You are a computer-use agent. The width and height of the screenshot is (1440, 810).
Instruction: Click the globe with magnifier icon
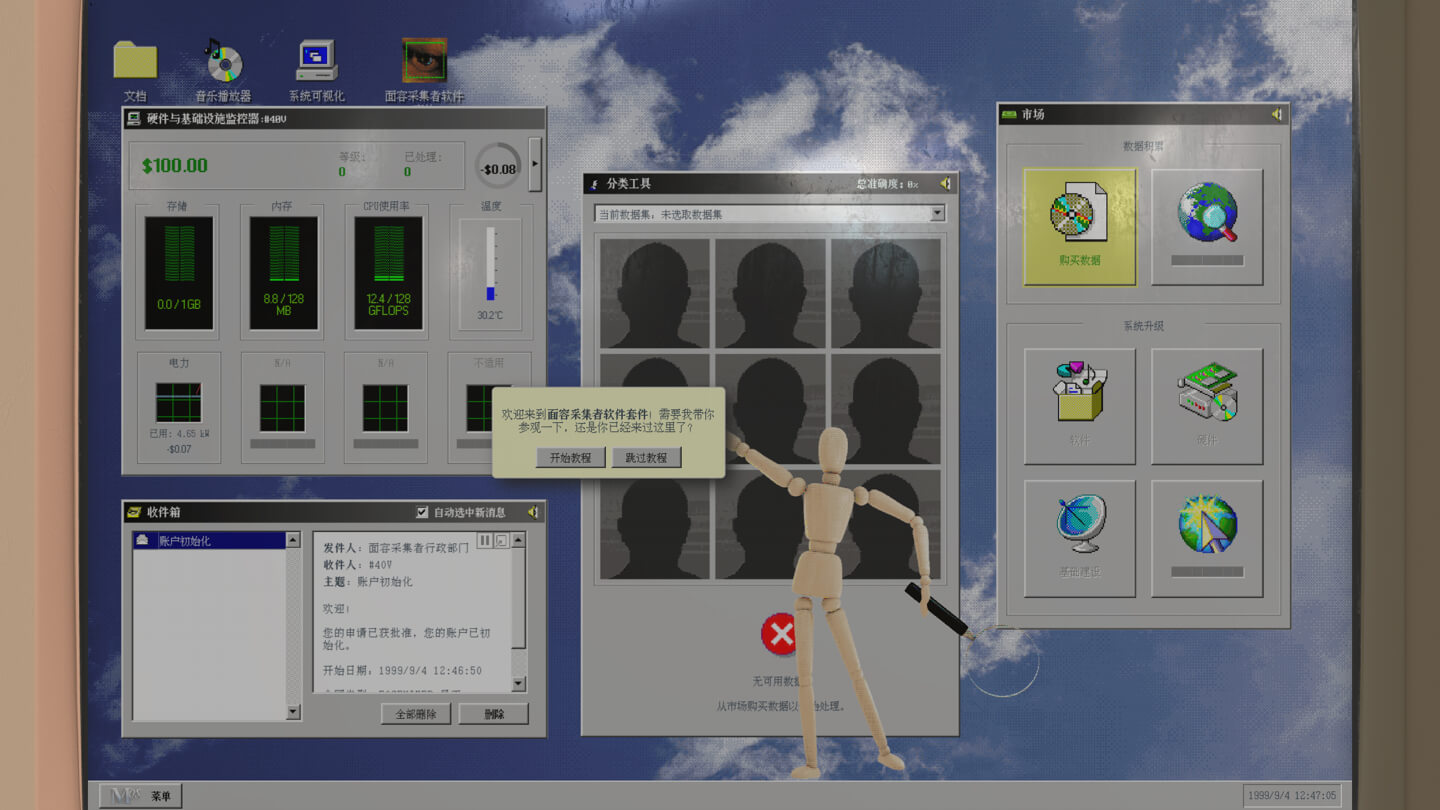tap(1206, 225)
